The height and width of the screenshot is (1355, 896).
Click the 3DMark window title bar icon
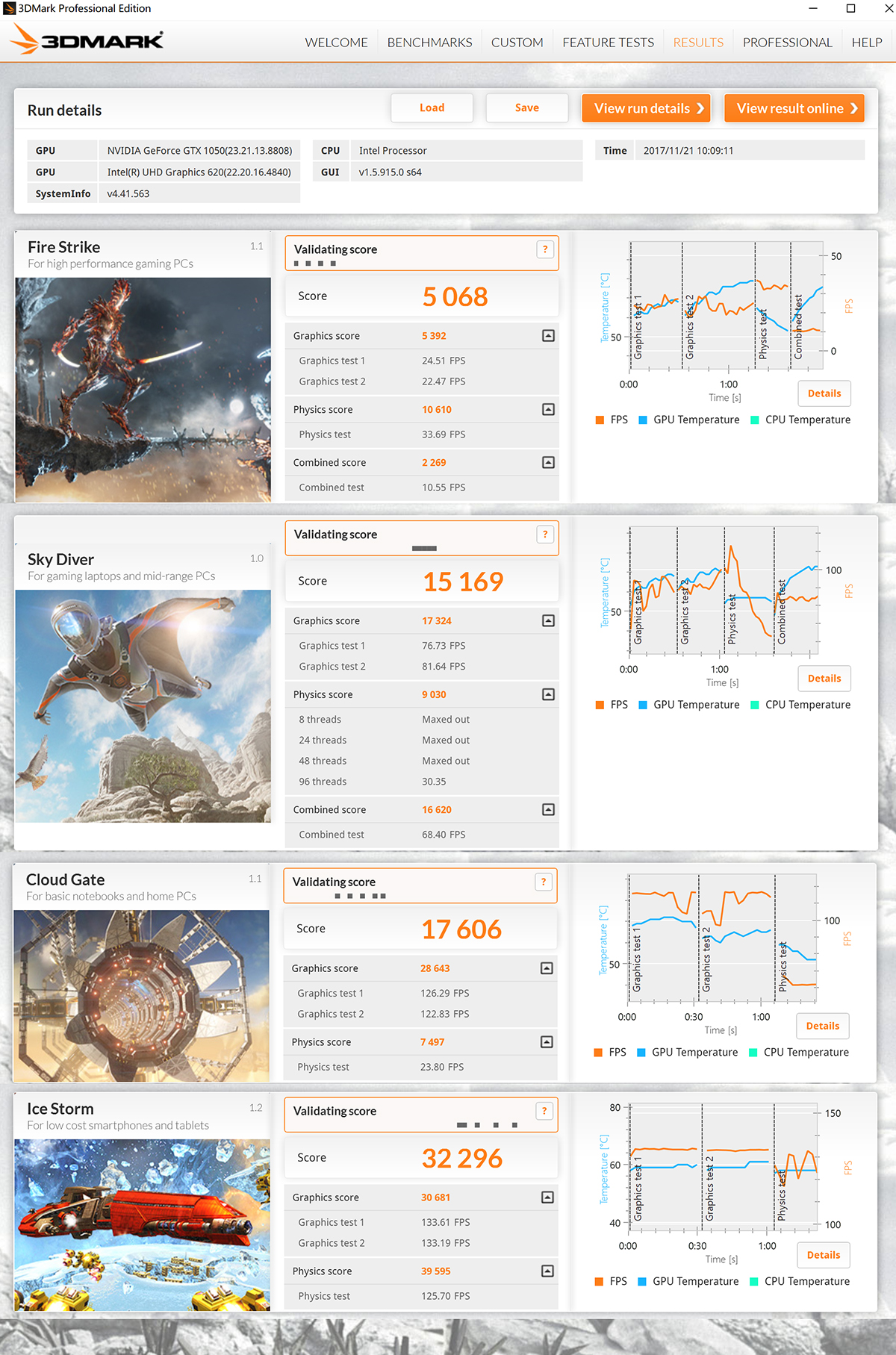click(9, 8)
